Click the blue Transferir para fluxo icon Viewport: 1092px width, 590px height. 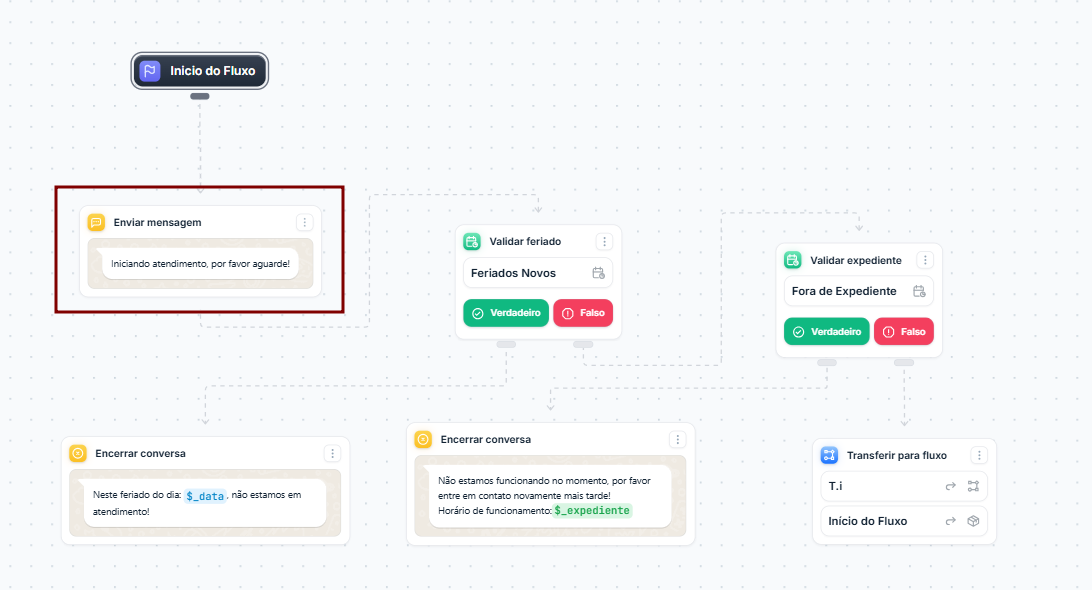[829, 455]
